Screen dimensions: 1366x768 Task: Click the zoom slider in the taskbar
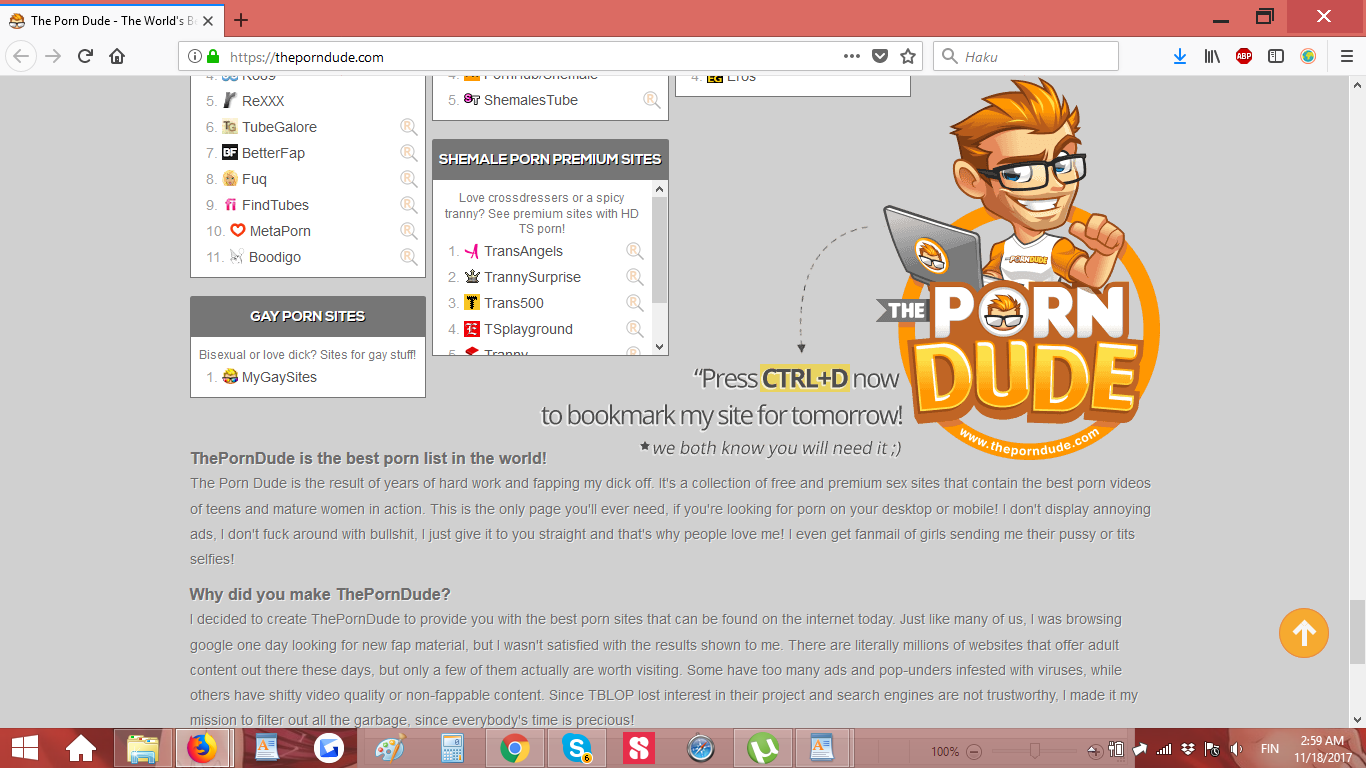[1035, 751]
